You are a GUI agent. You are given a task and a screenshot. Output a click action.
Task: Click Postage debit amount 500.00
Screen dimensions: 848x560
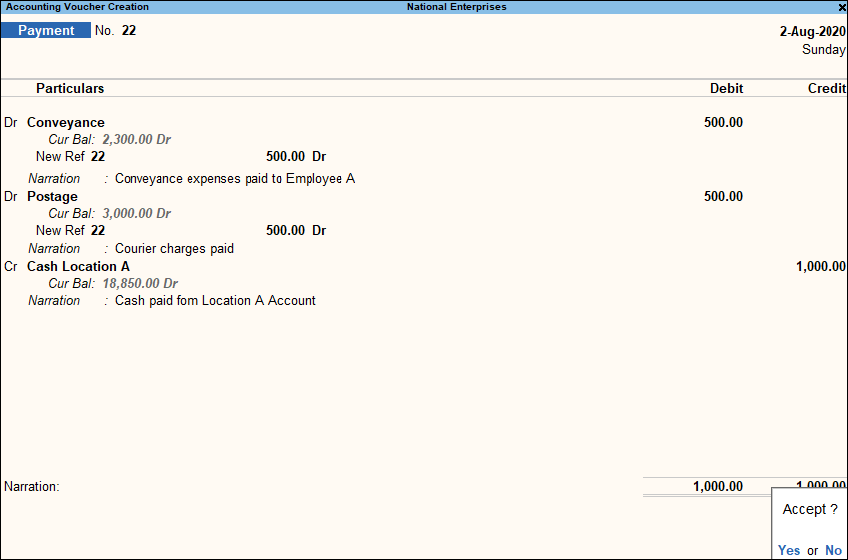(x=723, y=196)
